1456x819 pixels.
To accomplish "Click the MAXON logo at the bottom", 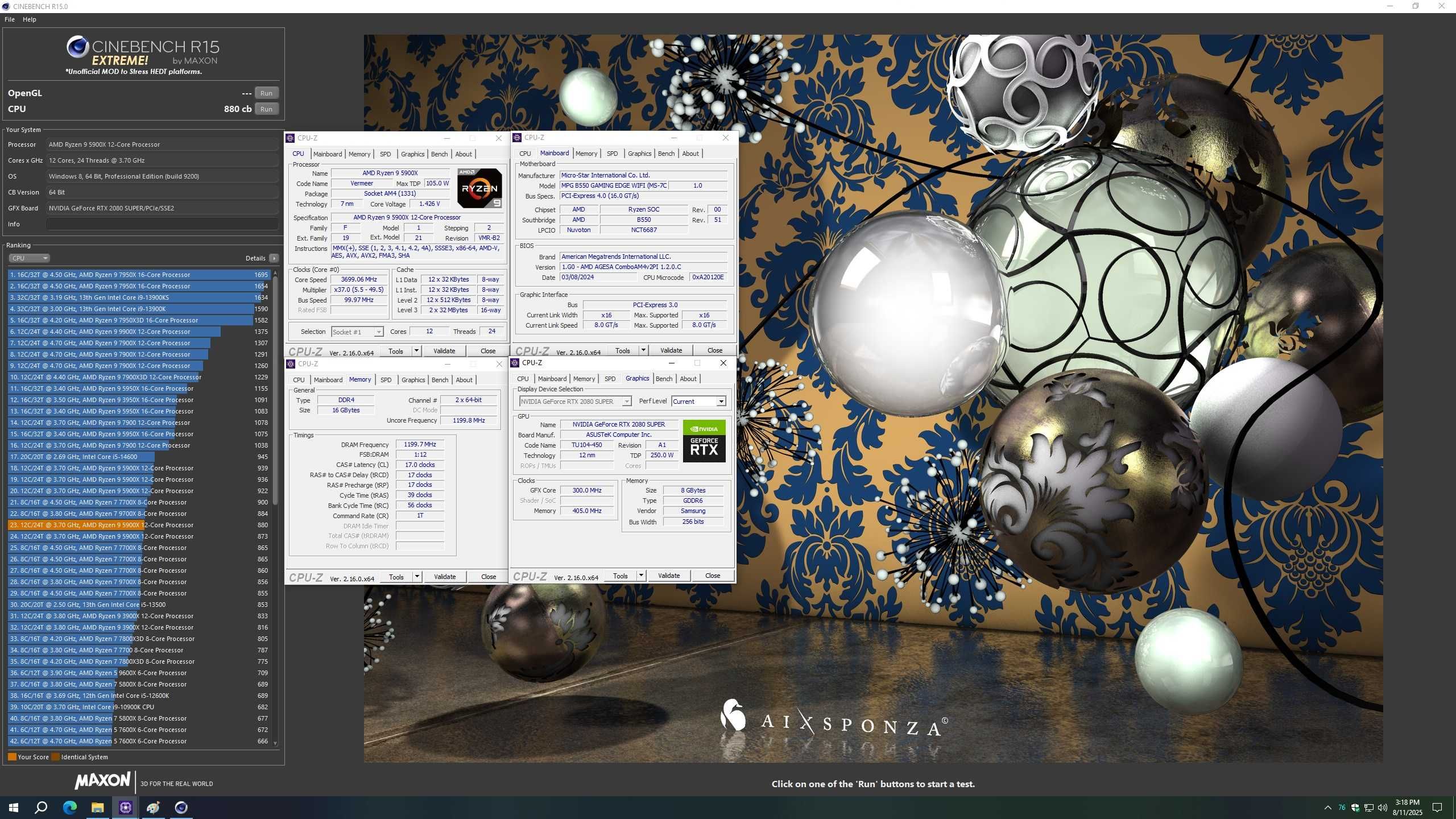I will [x=103, y=780].
